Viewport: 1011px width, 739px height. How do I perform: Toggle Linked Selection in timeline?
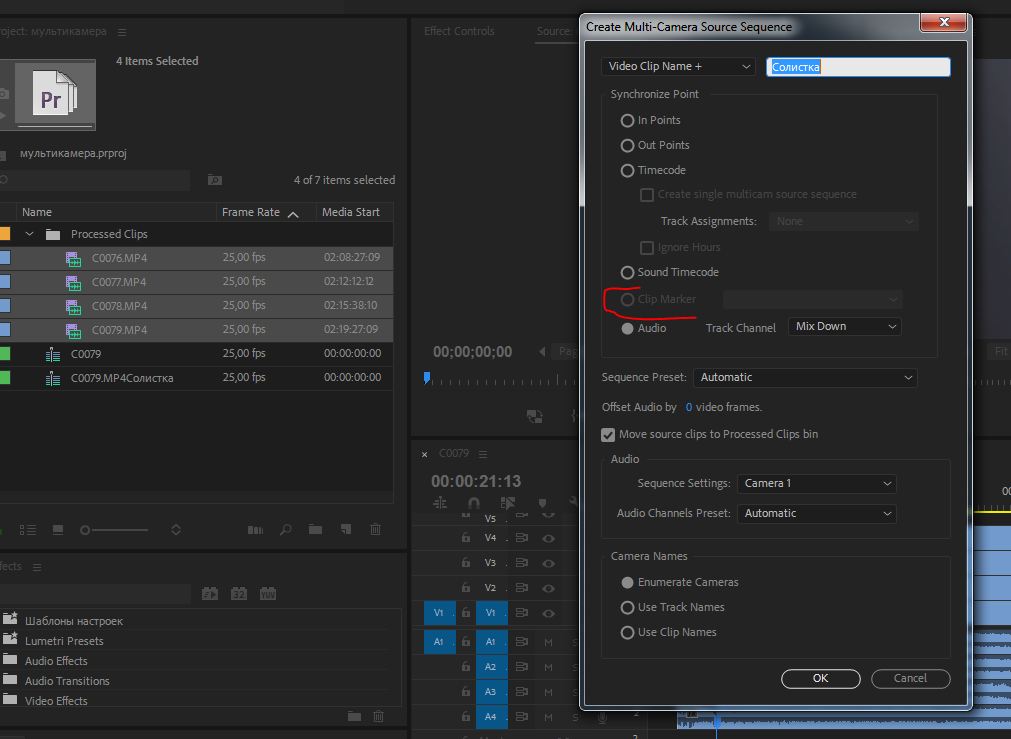[x=507, y=503]
